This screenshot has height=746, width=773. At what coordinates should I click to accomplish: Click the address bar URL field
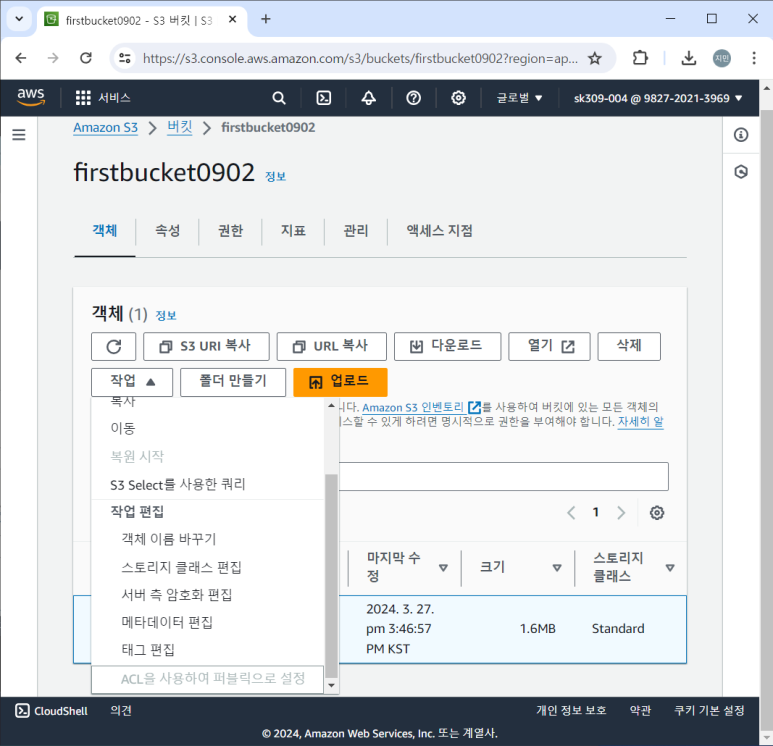click(360, 58)
